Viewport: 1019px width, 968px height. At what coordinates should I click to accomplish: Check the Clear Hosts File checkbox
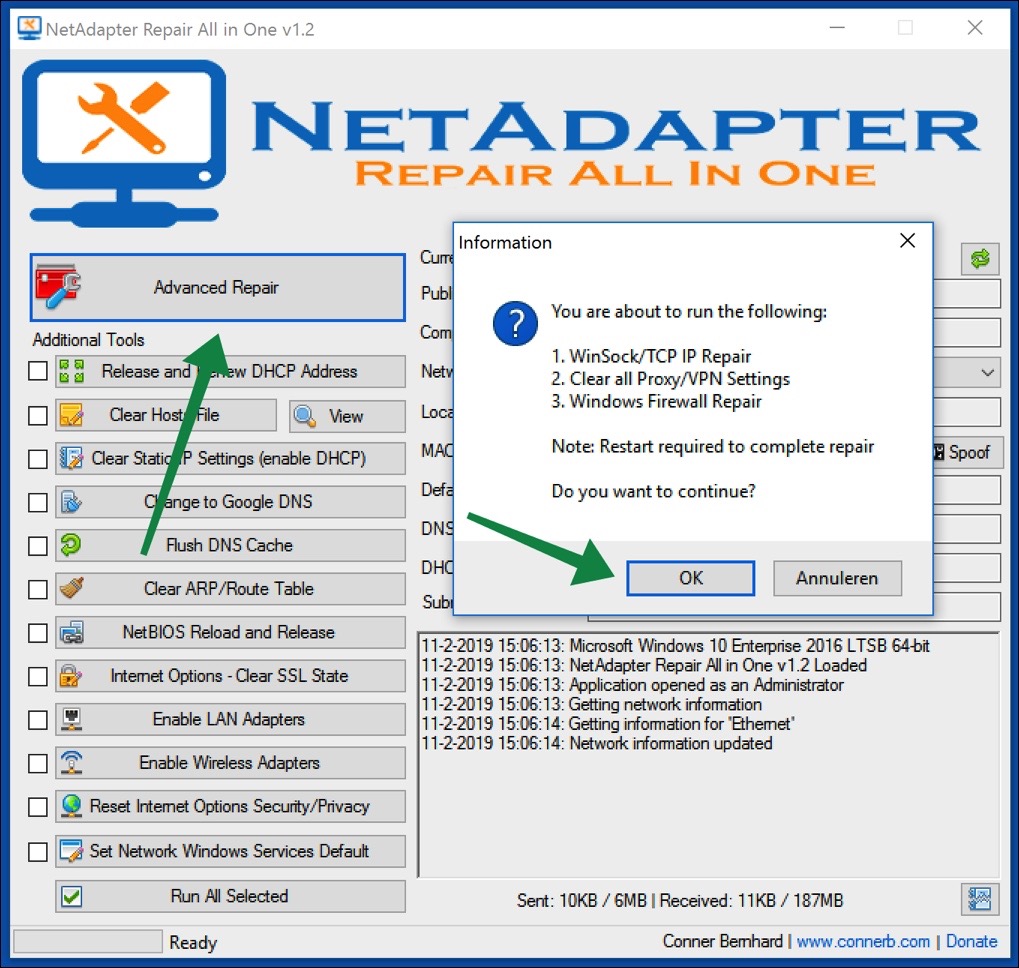(x=38, y=415)
